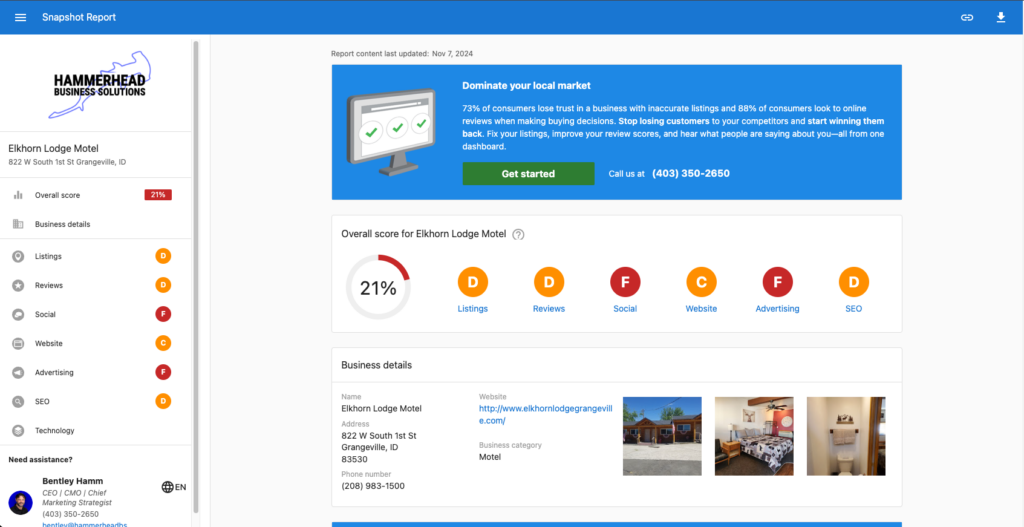Click the banner phone number (403) 350-2650
Image resolution: width=1024 pixels, height=527 pixels.
(x=691, y=174)
